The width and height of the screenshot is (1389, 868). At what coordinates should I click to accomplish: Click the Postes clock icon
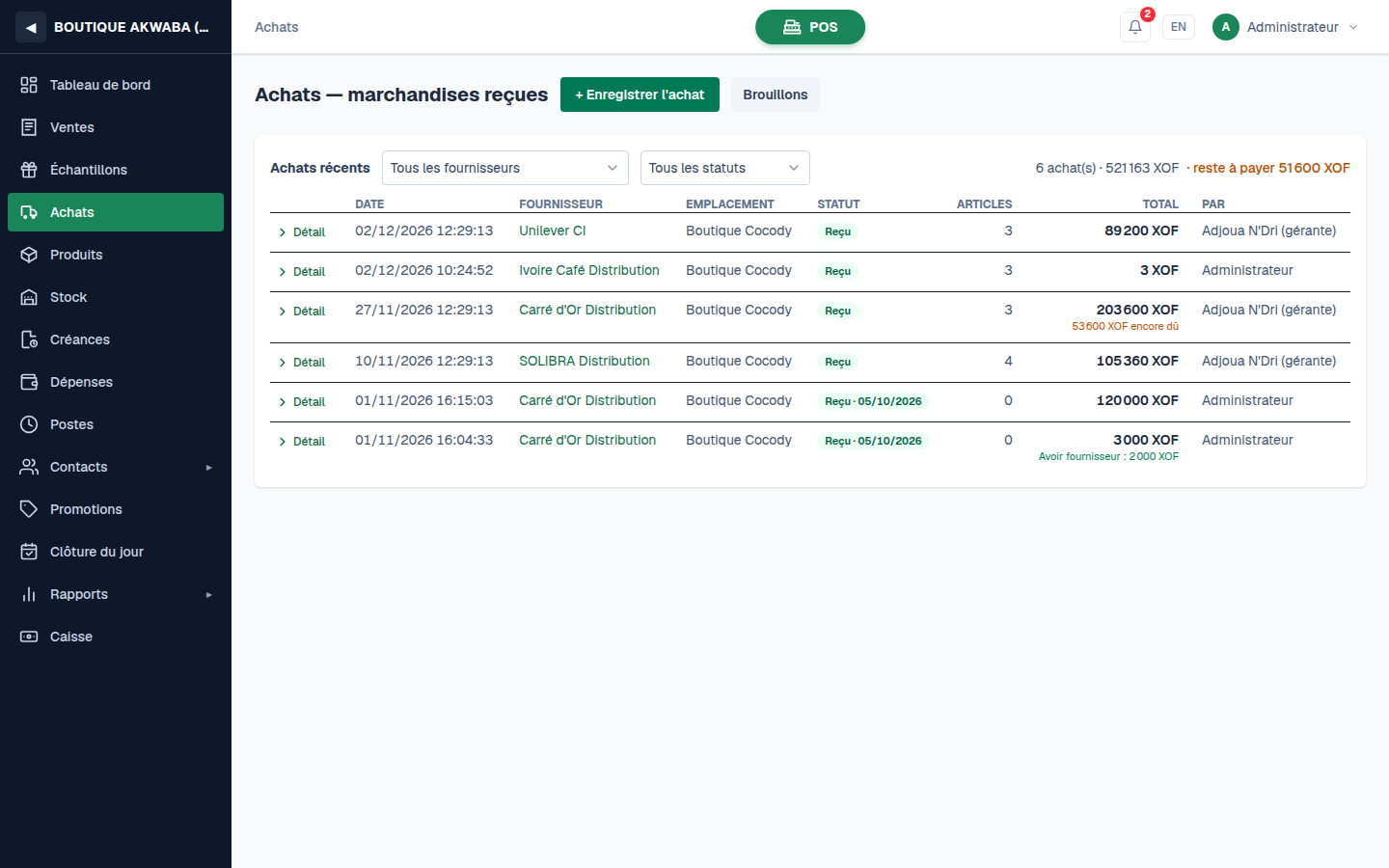(29, 424)
